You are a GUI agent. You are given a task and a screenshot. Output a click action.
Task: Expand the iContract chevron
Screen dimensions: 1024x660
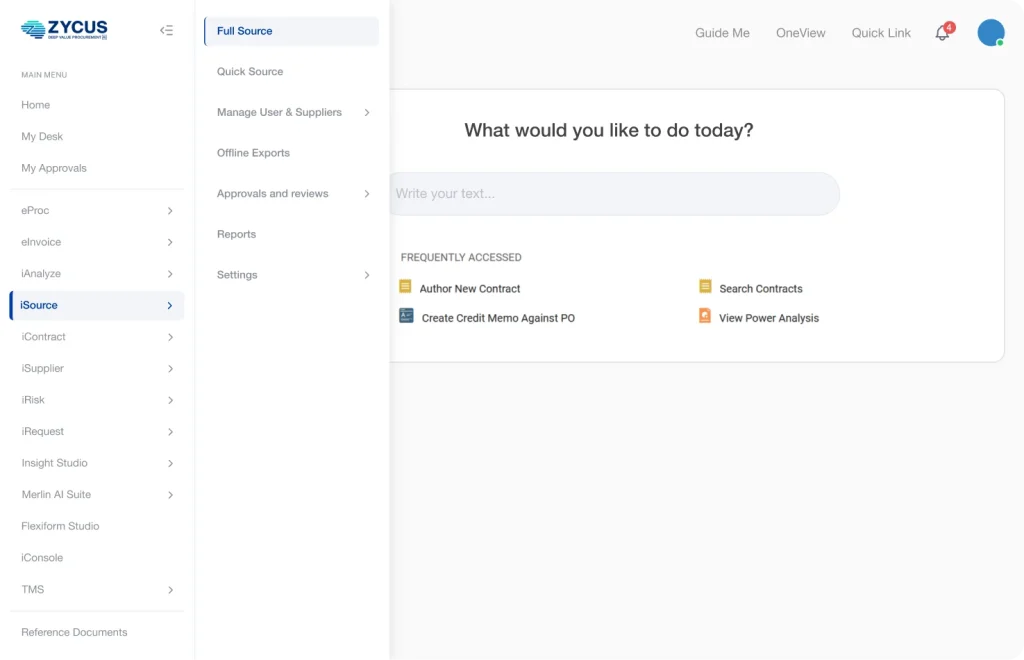point(170,338)
